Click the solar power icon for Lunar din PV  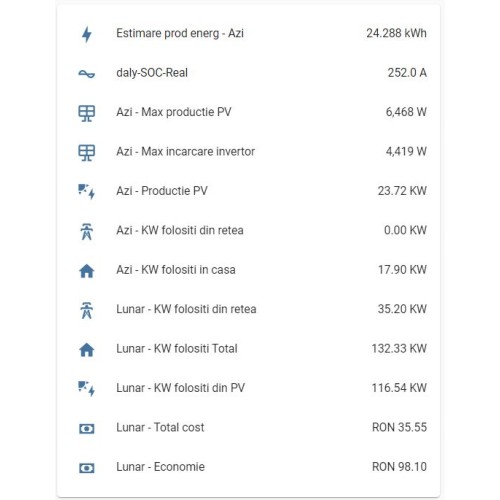pyautogui.click(x=87, y=389)
